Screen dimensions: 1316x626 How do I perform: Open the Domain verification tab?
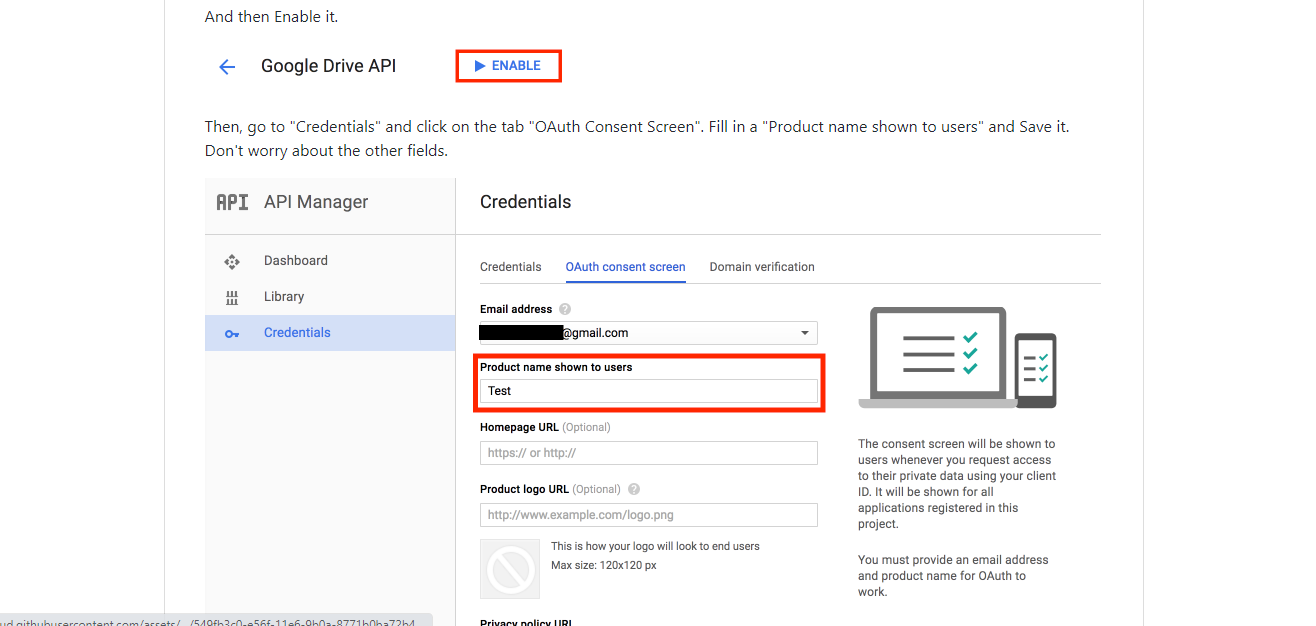(x=762, y=267)
